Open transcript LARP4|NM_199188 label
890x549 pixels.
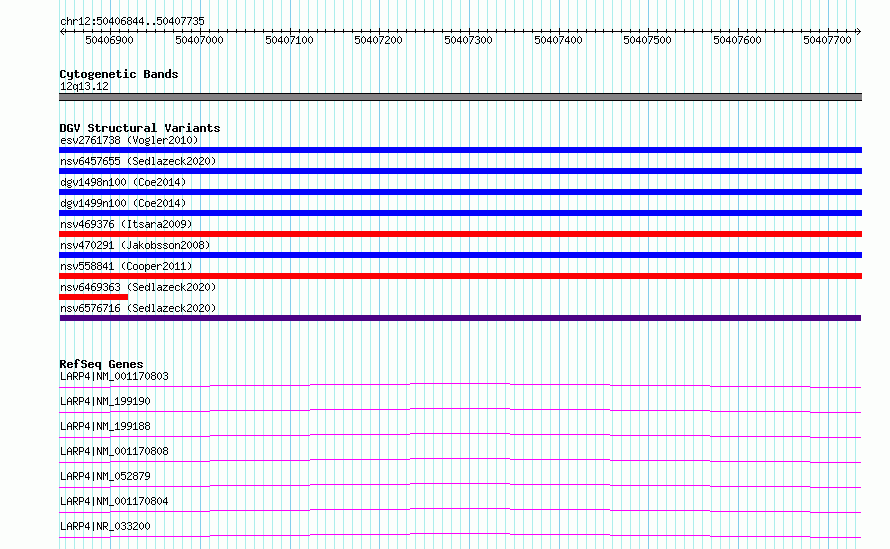(x=106, y=426)
